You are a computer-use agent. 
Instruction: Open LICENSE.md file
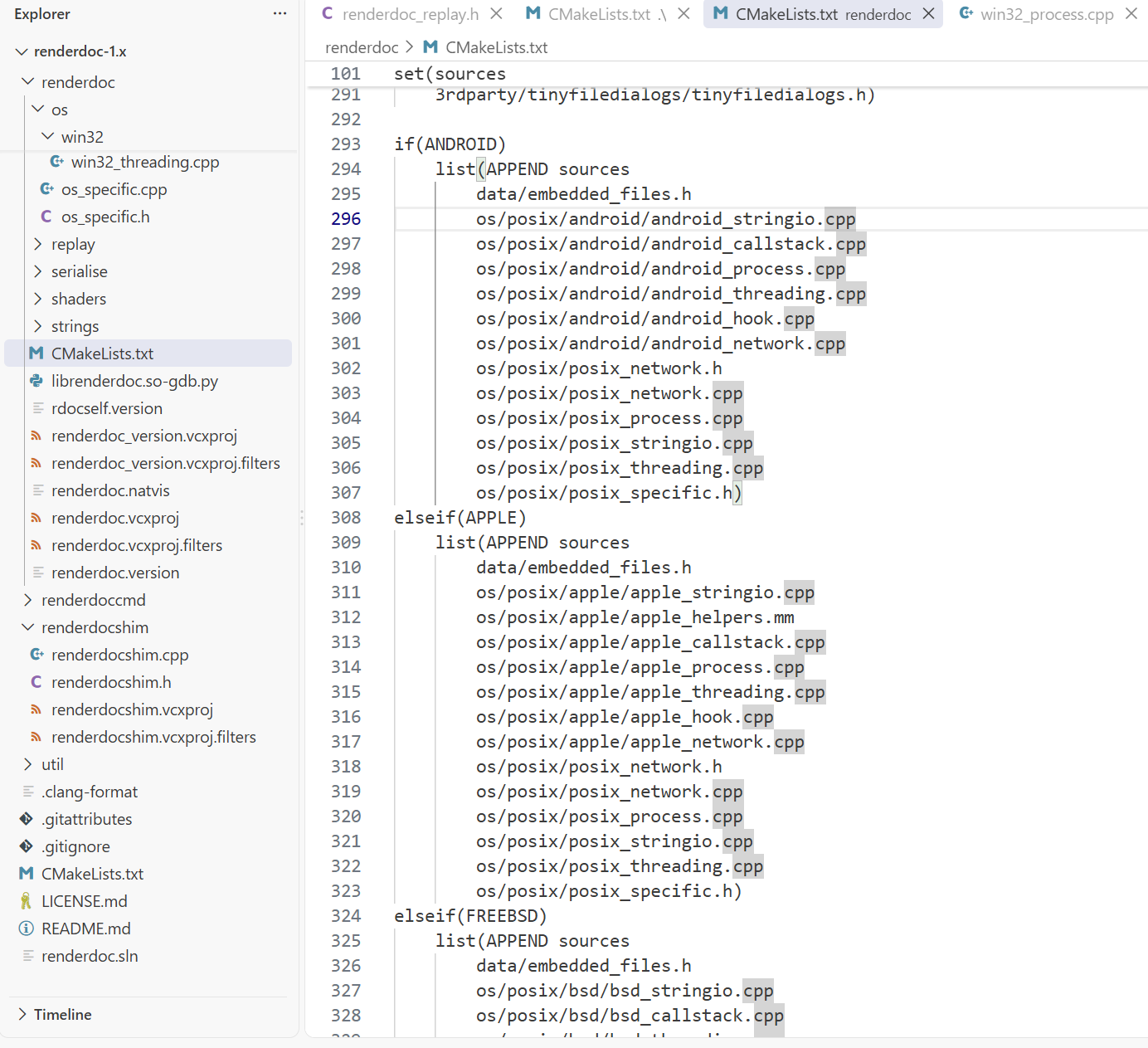tap(85, 901)
